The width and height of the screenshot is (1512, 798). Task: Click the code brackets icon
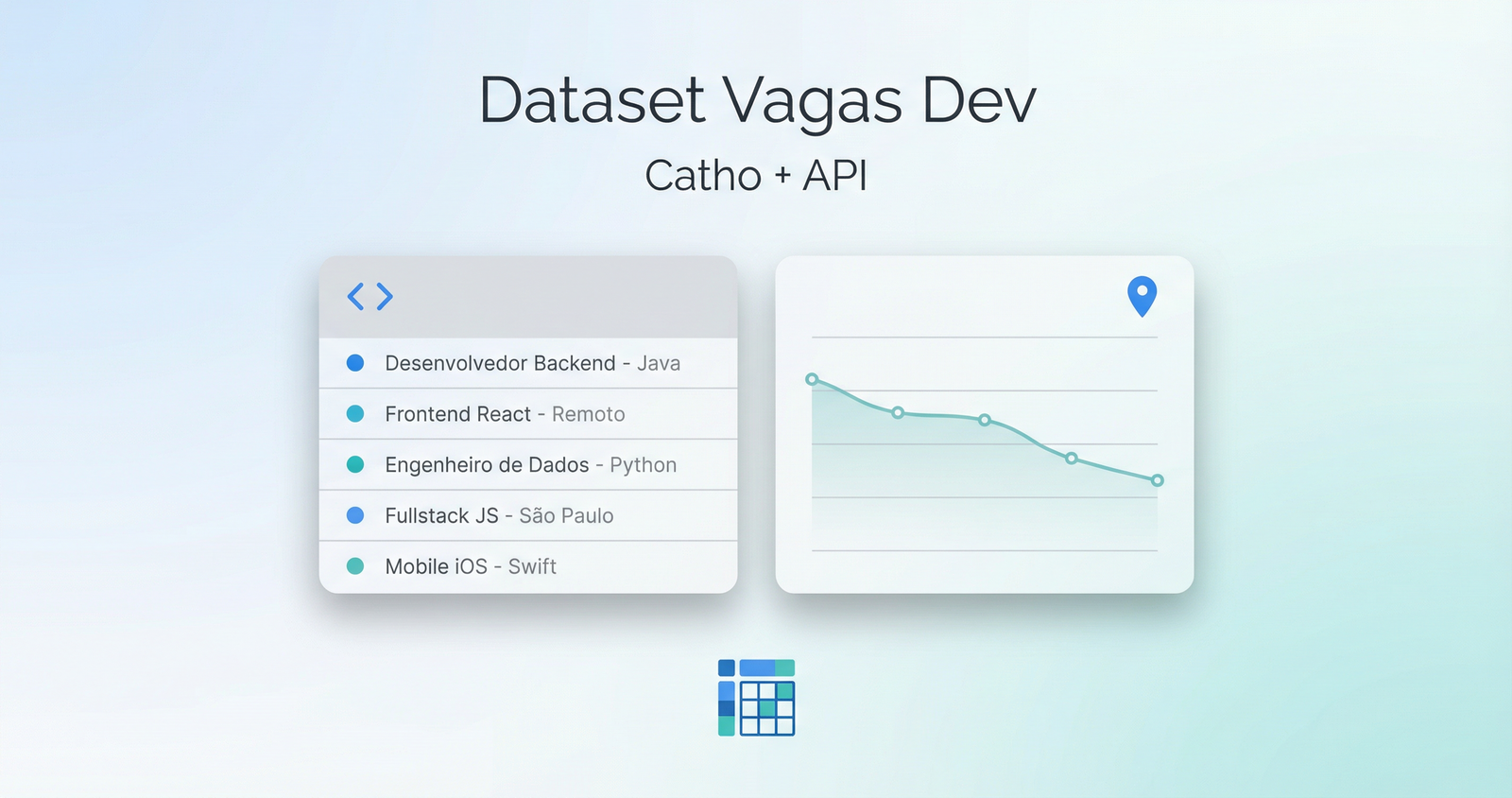point(369,297)
